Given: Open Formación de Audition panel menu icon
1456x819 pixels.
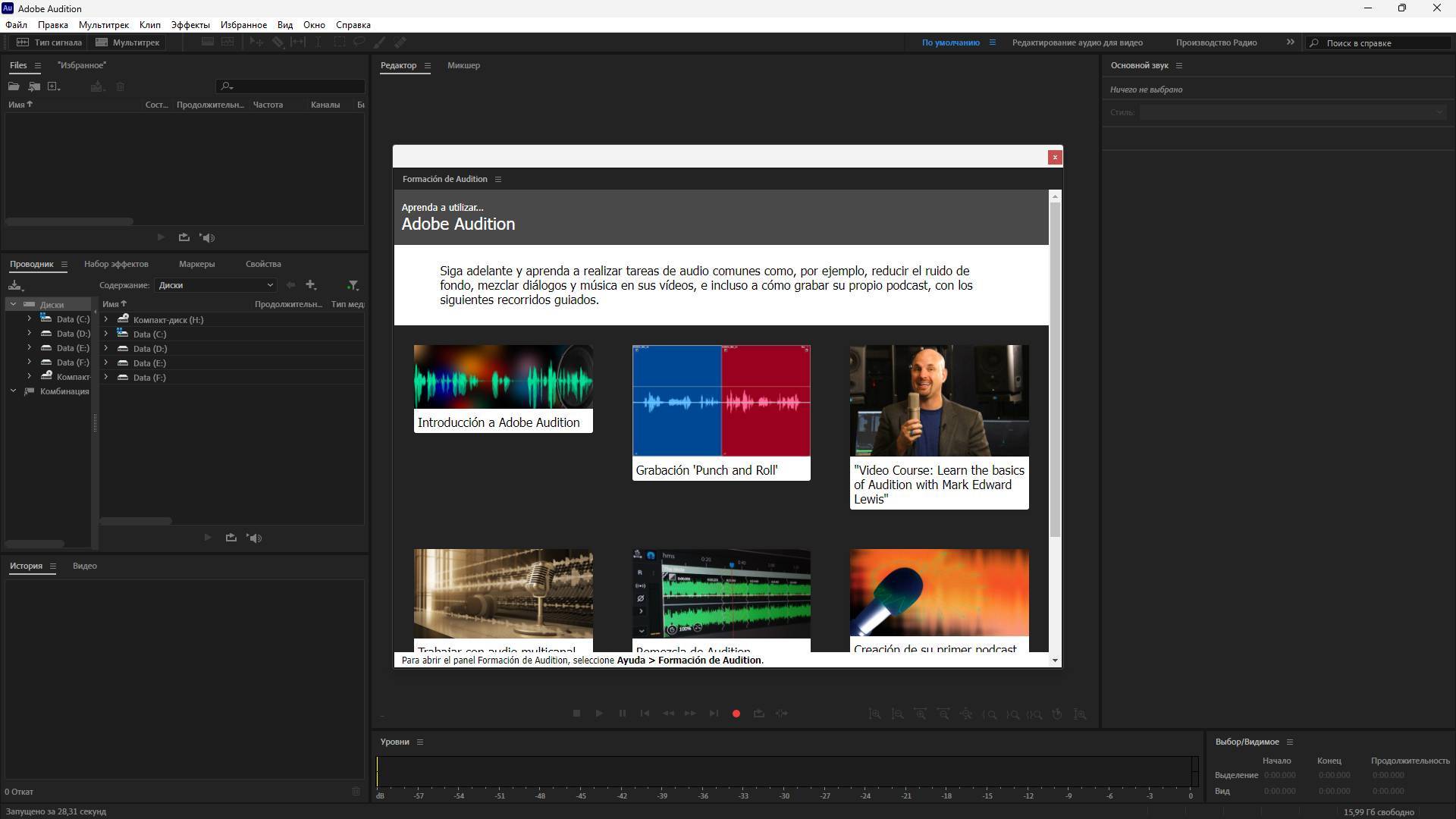Looking at the screenshot, I should click(498, 179).
